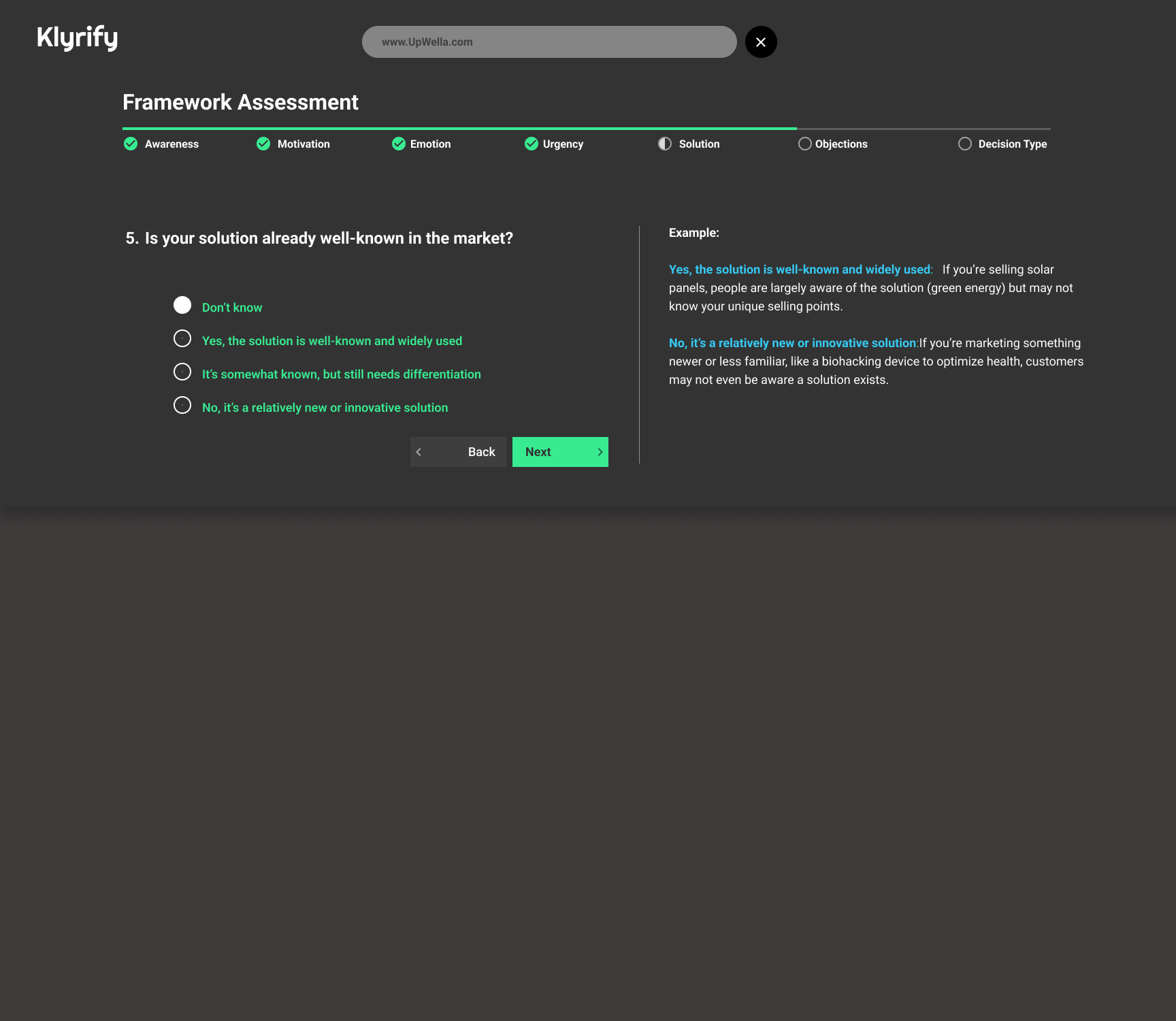Click "It's somewhat known" option text
The width and height of the screenshot is (1176, 1021).
click(x=342, y=374)
